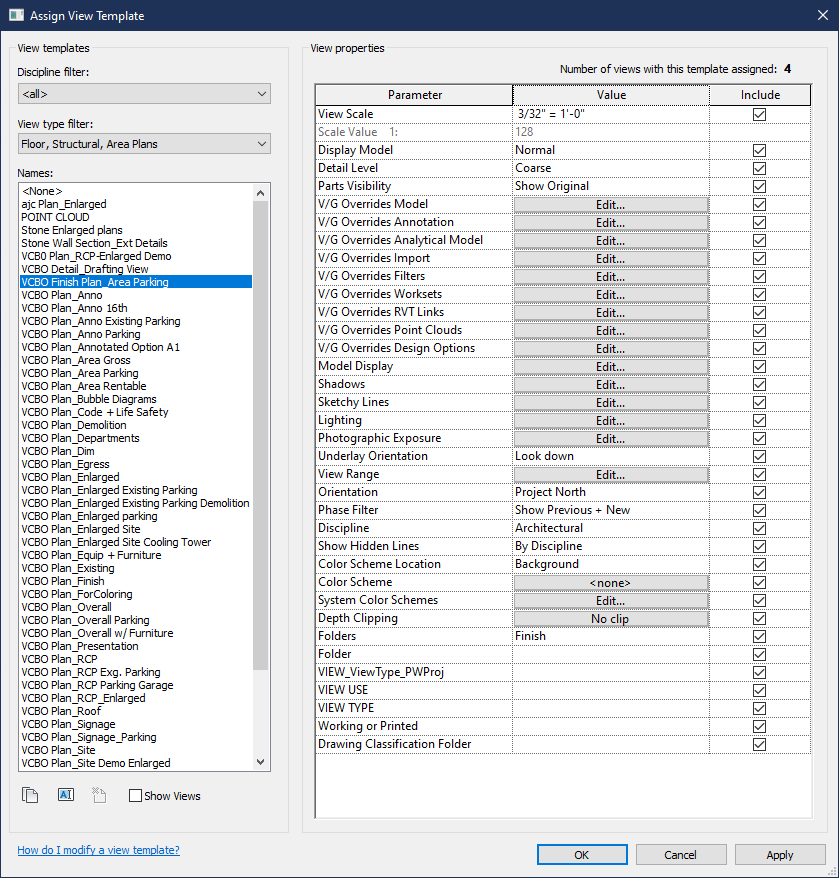Enable the Show Views checkbox
The width and height of the screenshot is (839, 878).
[137, 795]
